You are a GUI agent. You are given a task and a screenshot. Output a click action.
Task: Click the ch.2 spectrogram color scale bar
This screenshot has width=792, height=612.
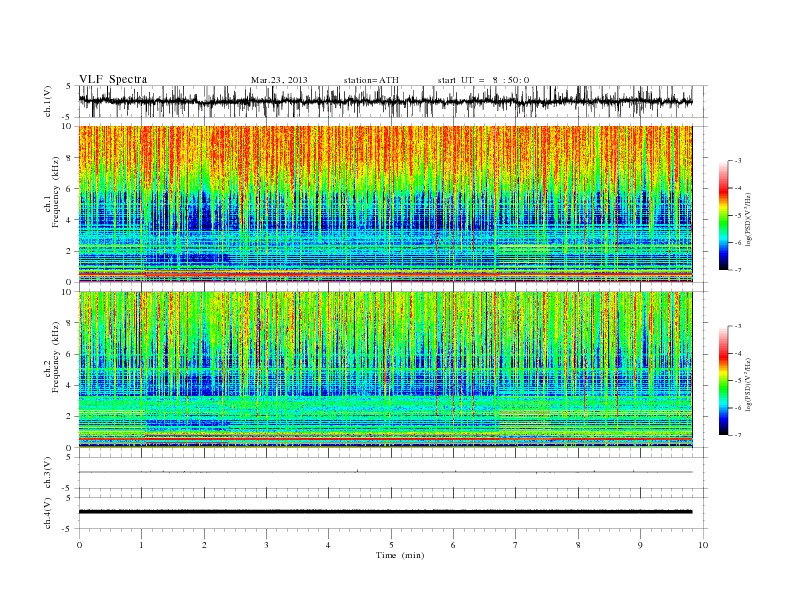724,380
